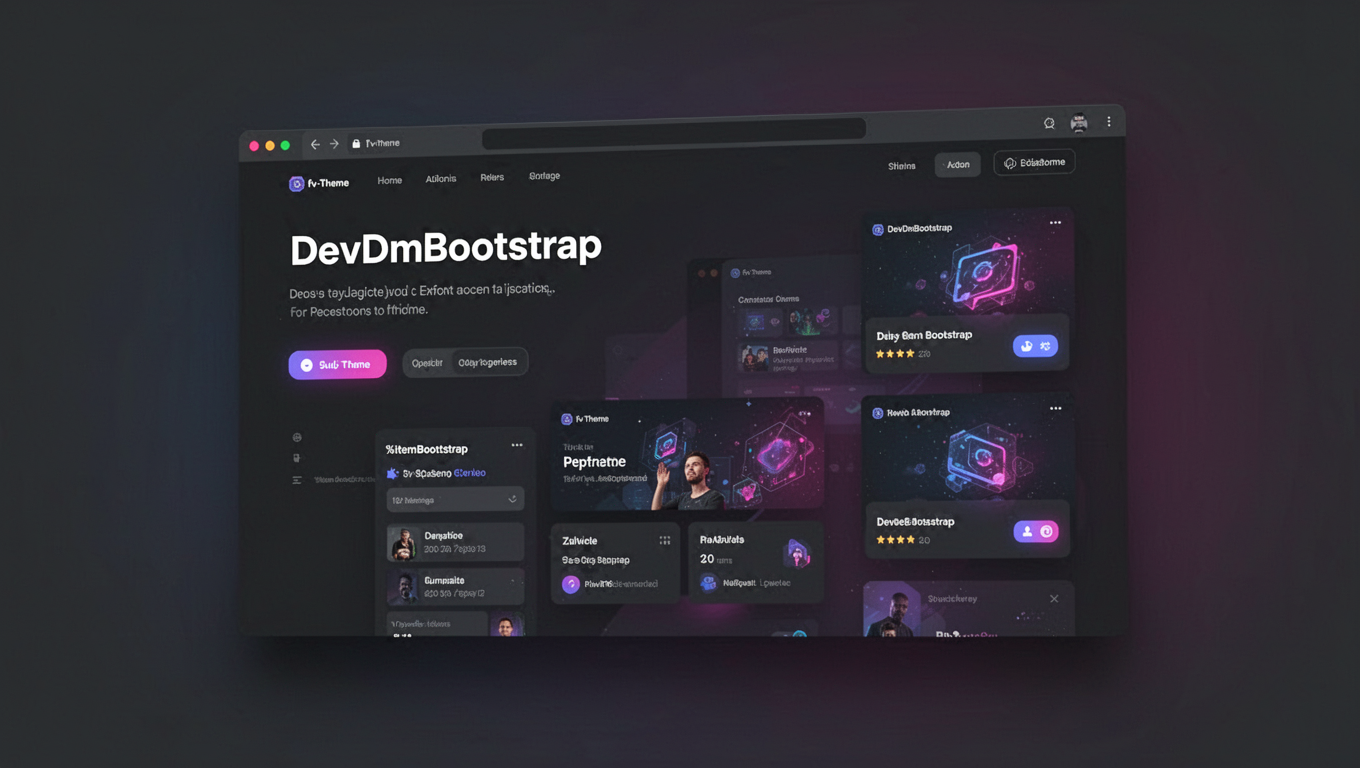Open the Ationis nav item
Image resolution: width=1360 pixels, height=768 pixels.
441,179
